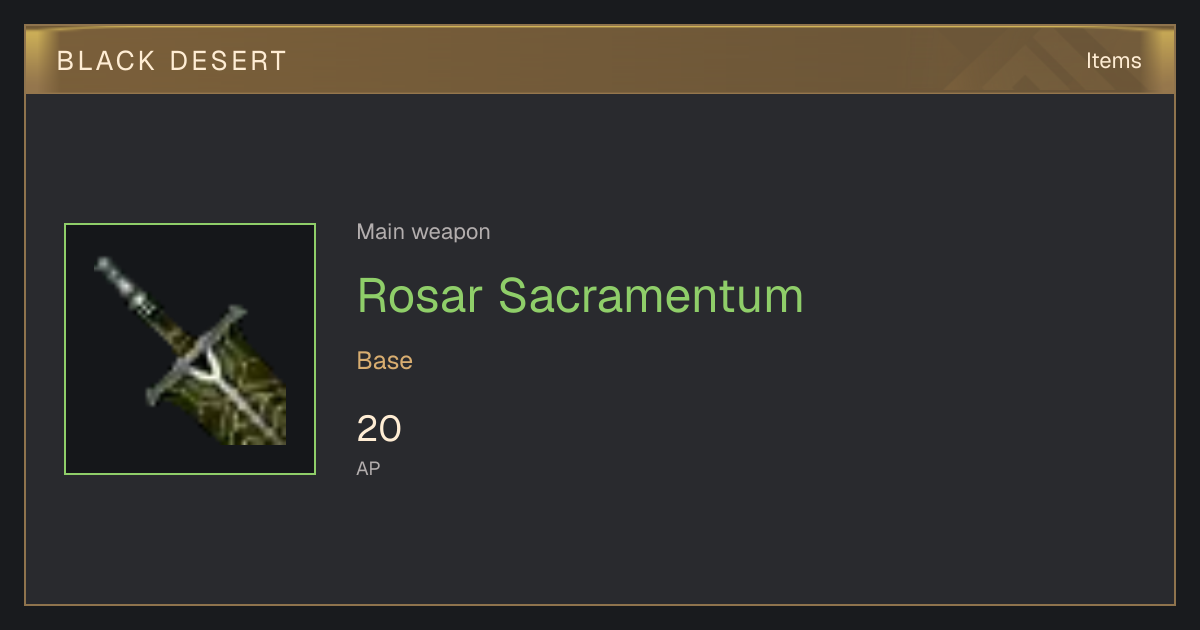1200x630 pixels.
Task: Click the BLACK DESERT header title
Action: 172,61
